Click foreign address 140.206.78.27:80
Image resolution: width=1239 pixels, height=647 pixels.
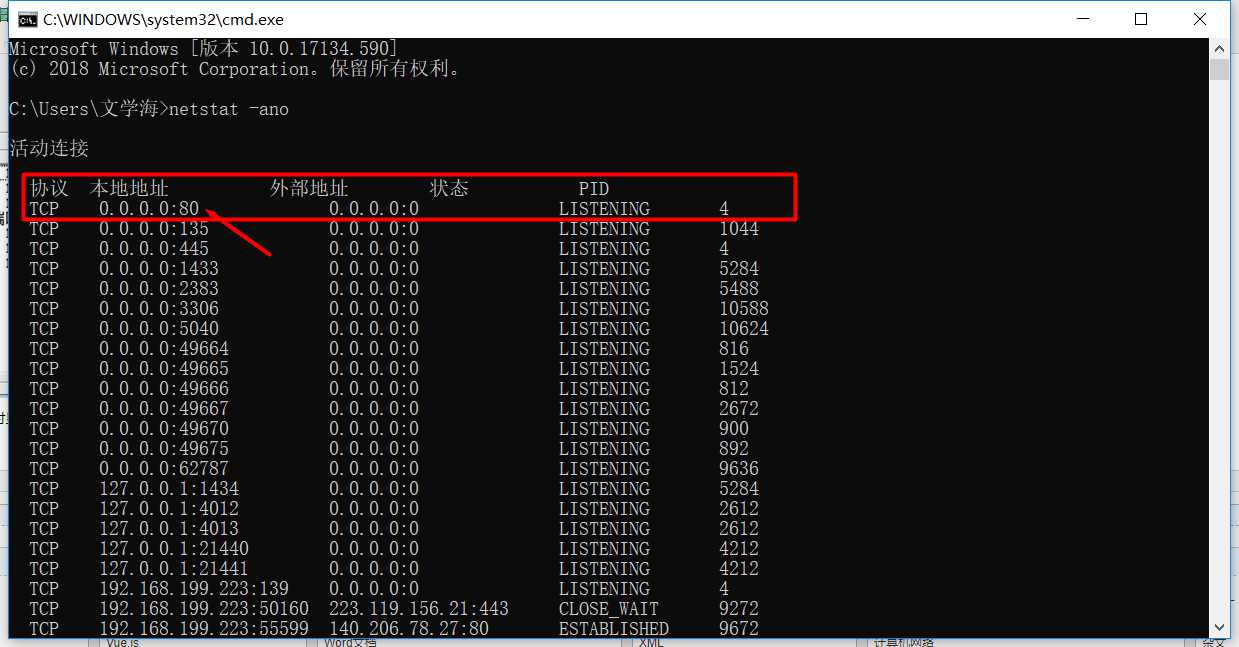tap(409, 629)
